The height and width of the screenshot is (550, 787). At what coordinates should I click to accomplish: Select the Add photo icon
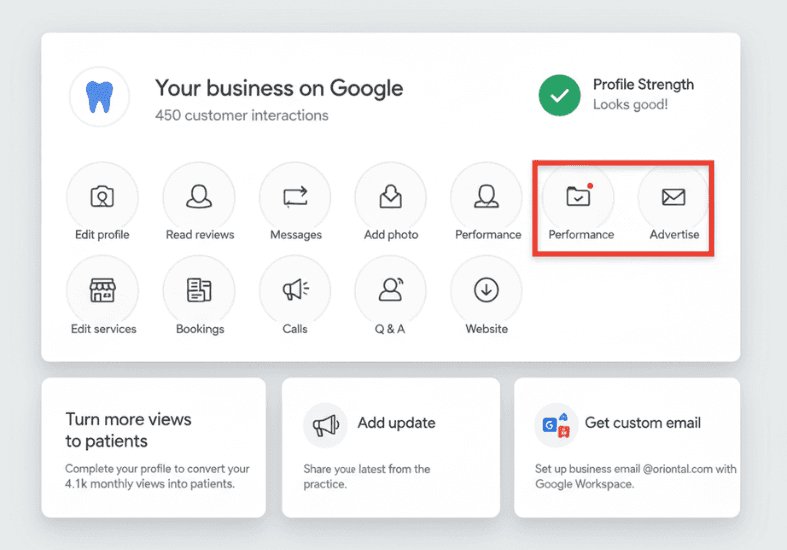pyautogui.click(x=390, y=197)
